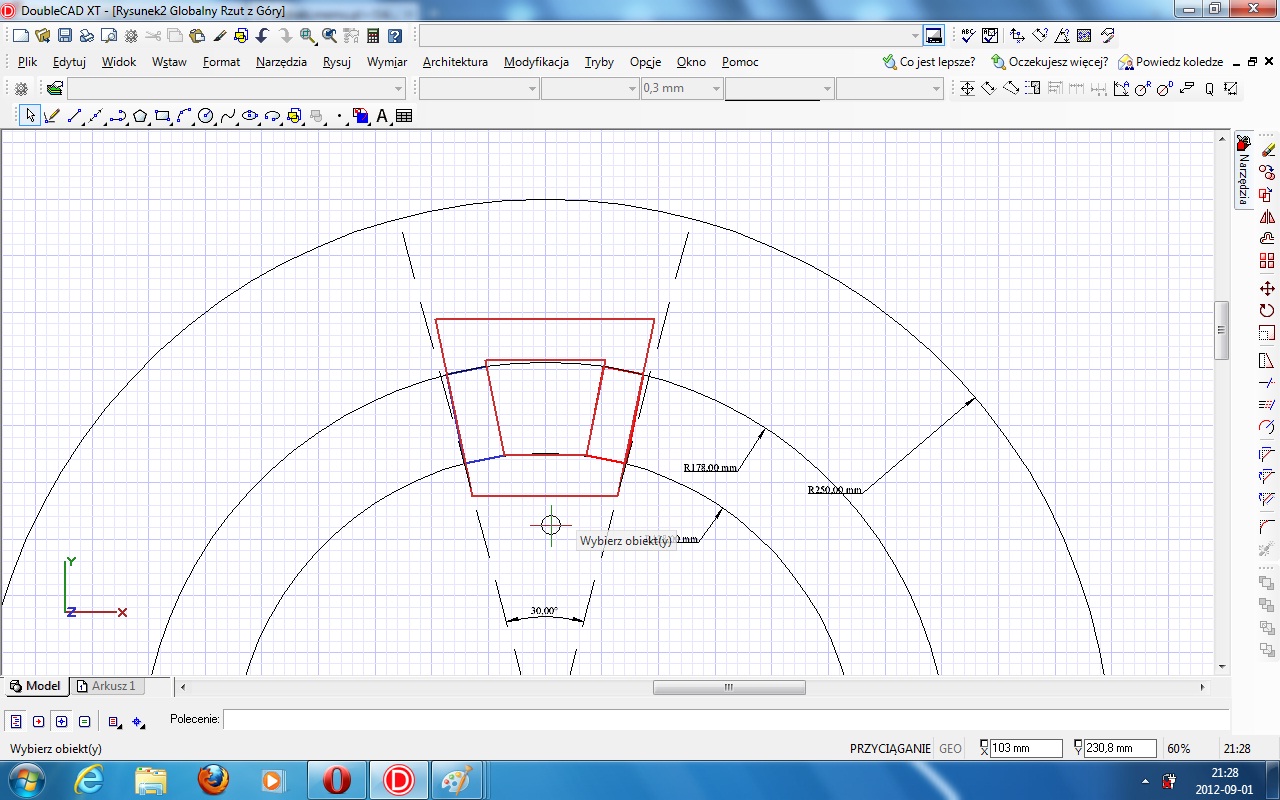The width and height of the screenshot is (1280, 800).
Task: Click the 'Co jest lepsze?' link
Action: (x=929, y=62)
